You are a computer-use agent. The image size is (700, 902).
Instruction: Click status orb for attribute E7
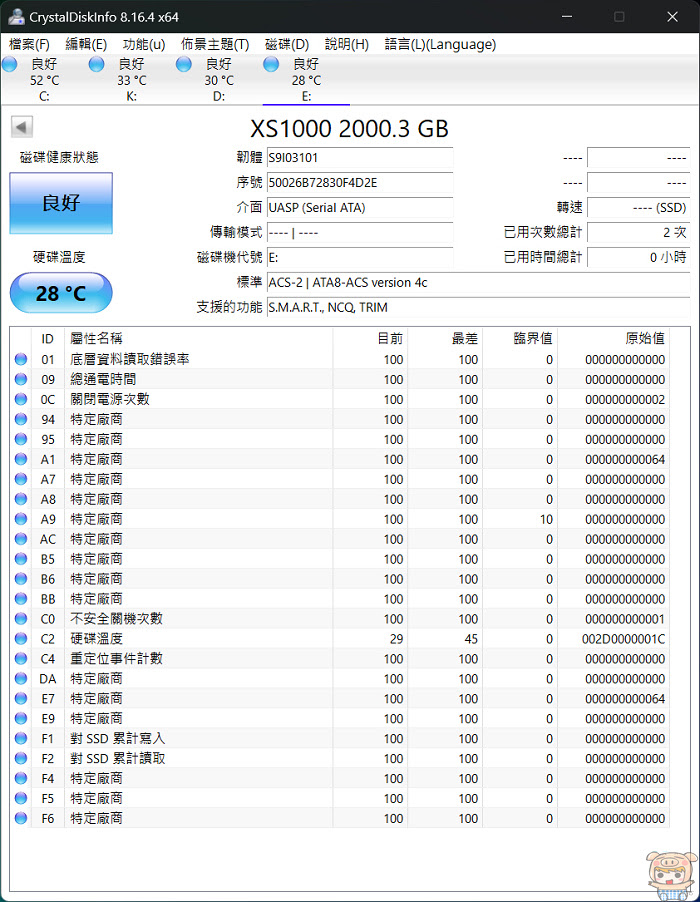[21, 698]
